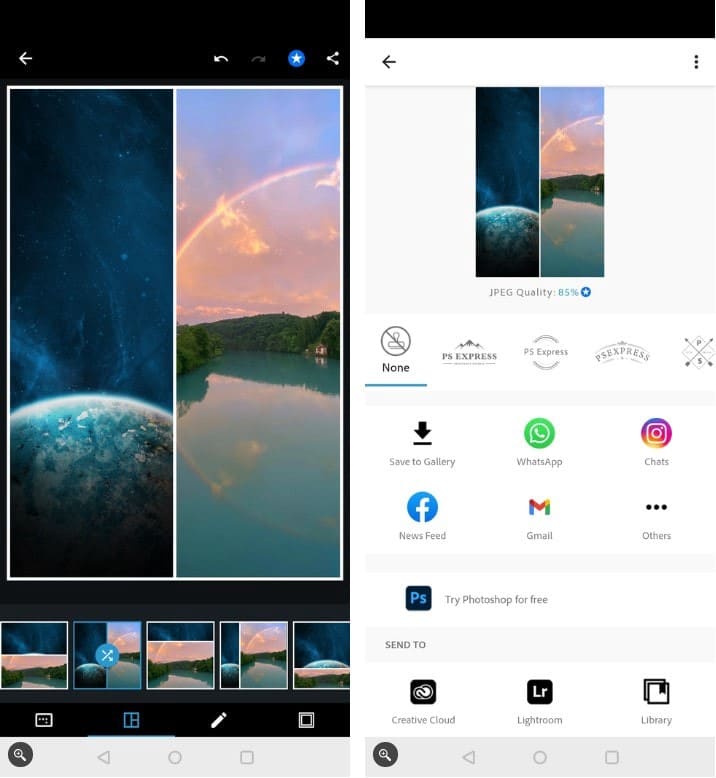Select the pencil edit tool
The width and height of the screenshot is (716, 778).
click(x=219, y=720)
